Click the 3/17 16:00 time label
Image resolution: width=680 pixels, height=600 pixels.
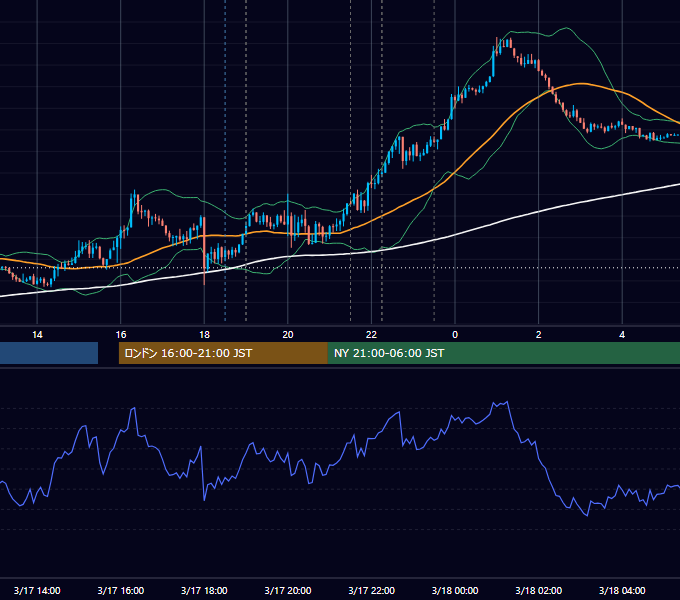click(x=121, y=590)
